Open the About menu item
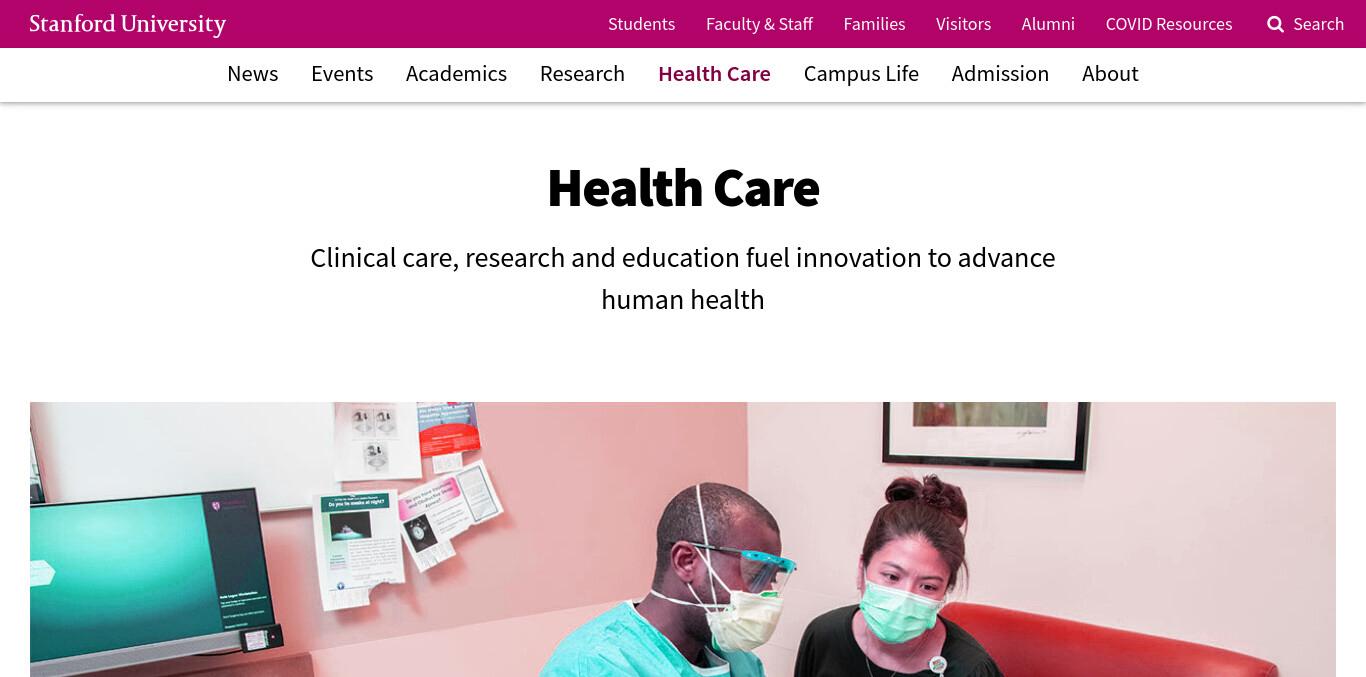The height and width of the screenshot is (677, 1366). [1110, 74]
